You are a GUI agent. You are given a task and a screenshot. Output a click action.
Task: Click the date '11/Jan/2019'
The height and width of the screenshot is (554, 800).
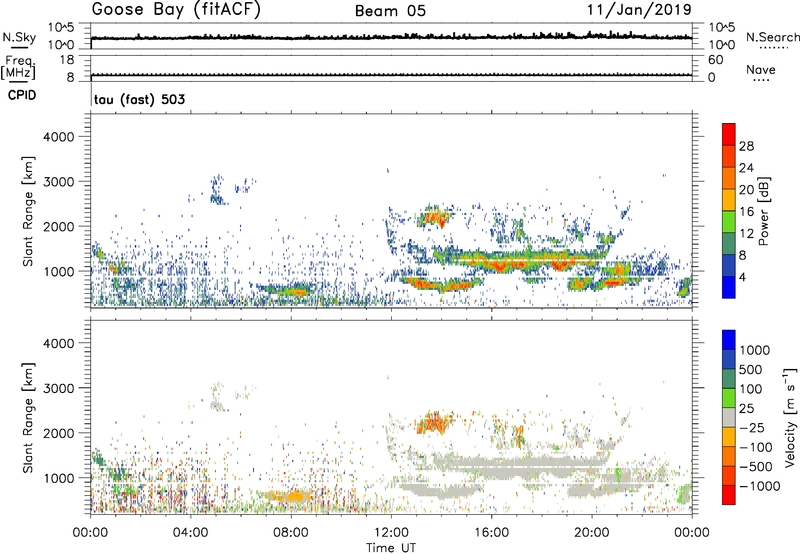640,9
